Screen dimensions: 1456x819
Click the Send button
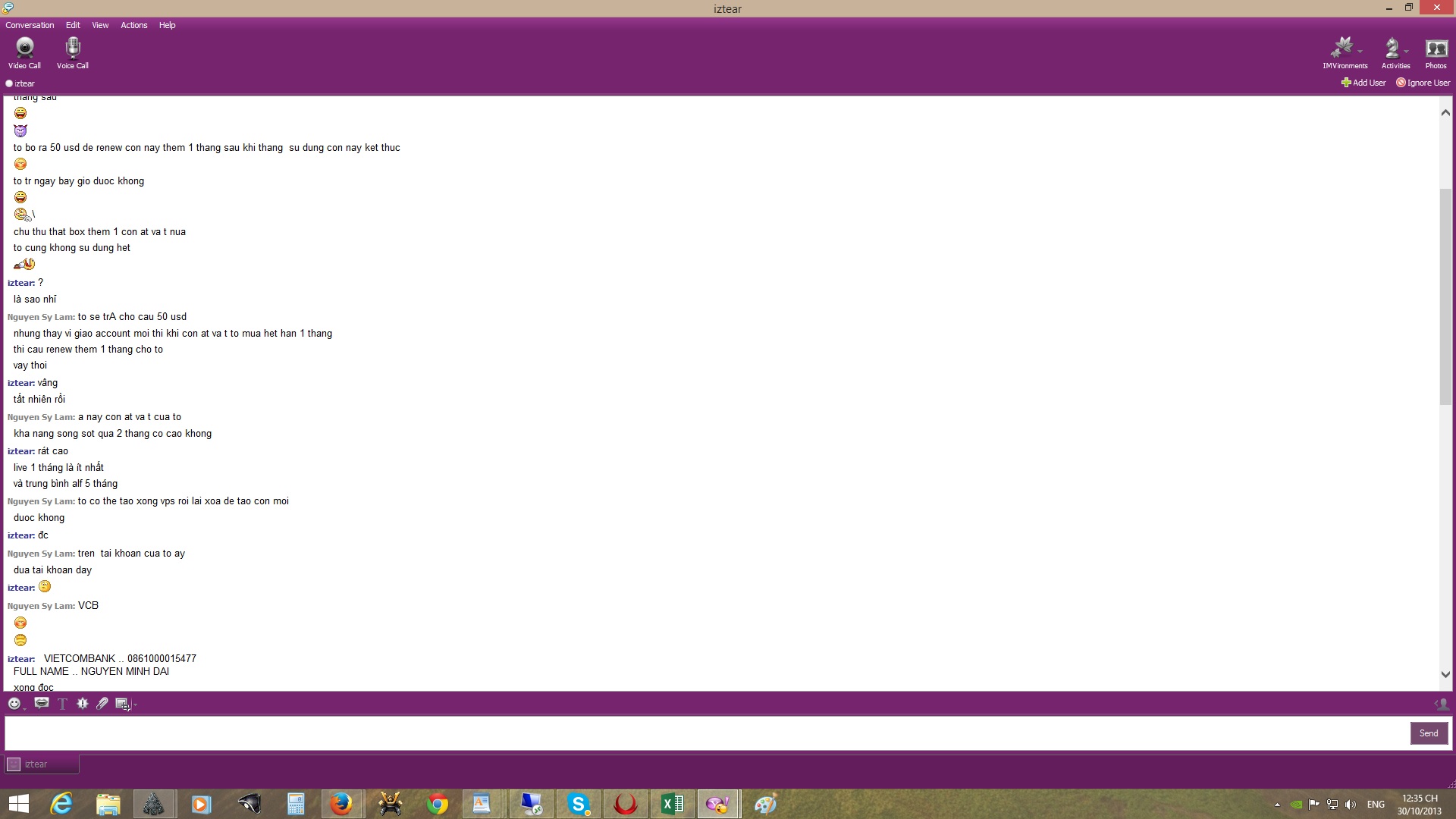tap(1429, 733)
